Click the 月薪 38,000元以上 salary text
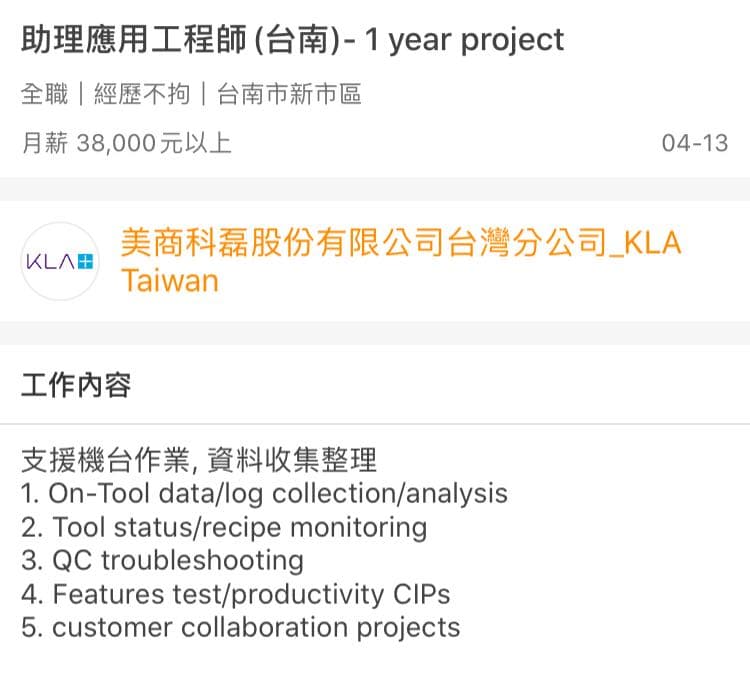The height and width of the screenshot is (678, 750). click(126, 143)
